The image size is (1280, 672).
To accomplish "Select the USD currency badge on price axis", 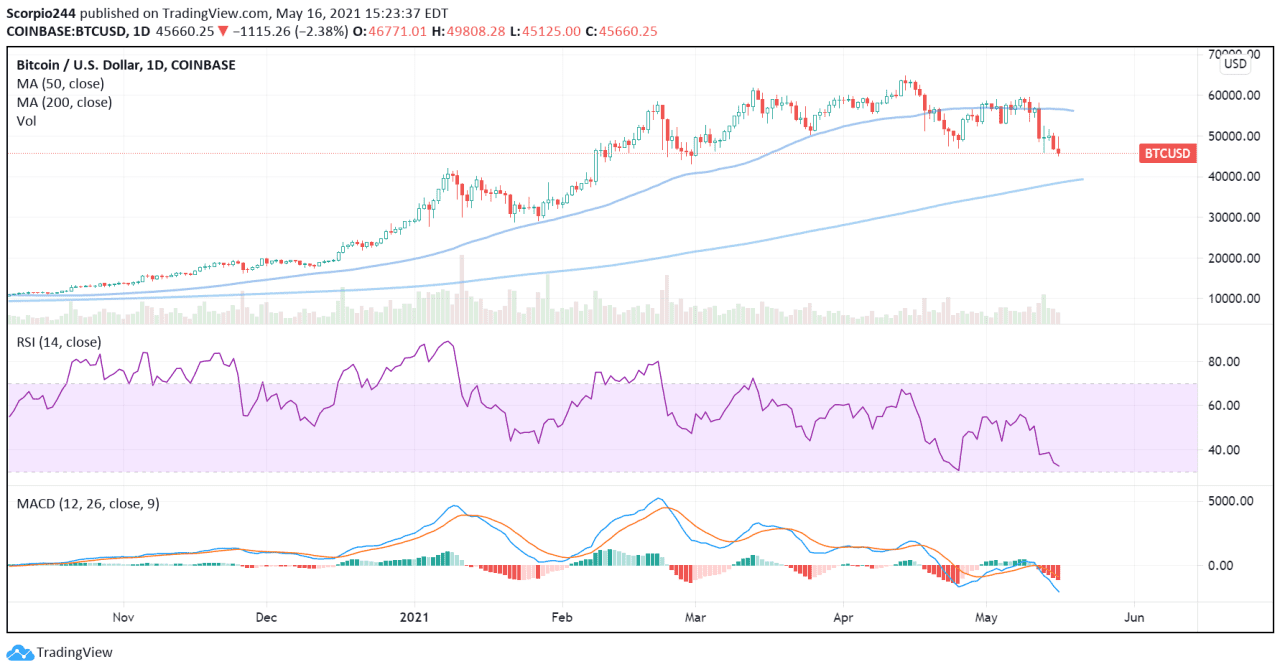I will tap(1236, 63).
